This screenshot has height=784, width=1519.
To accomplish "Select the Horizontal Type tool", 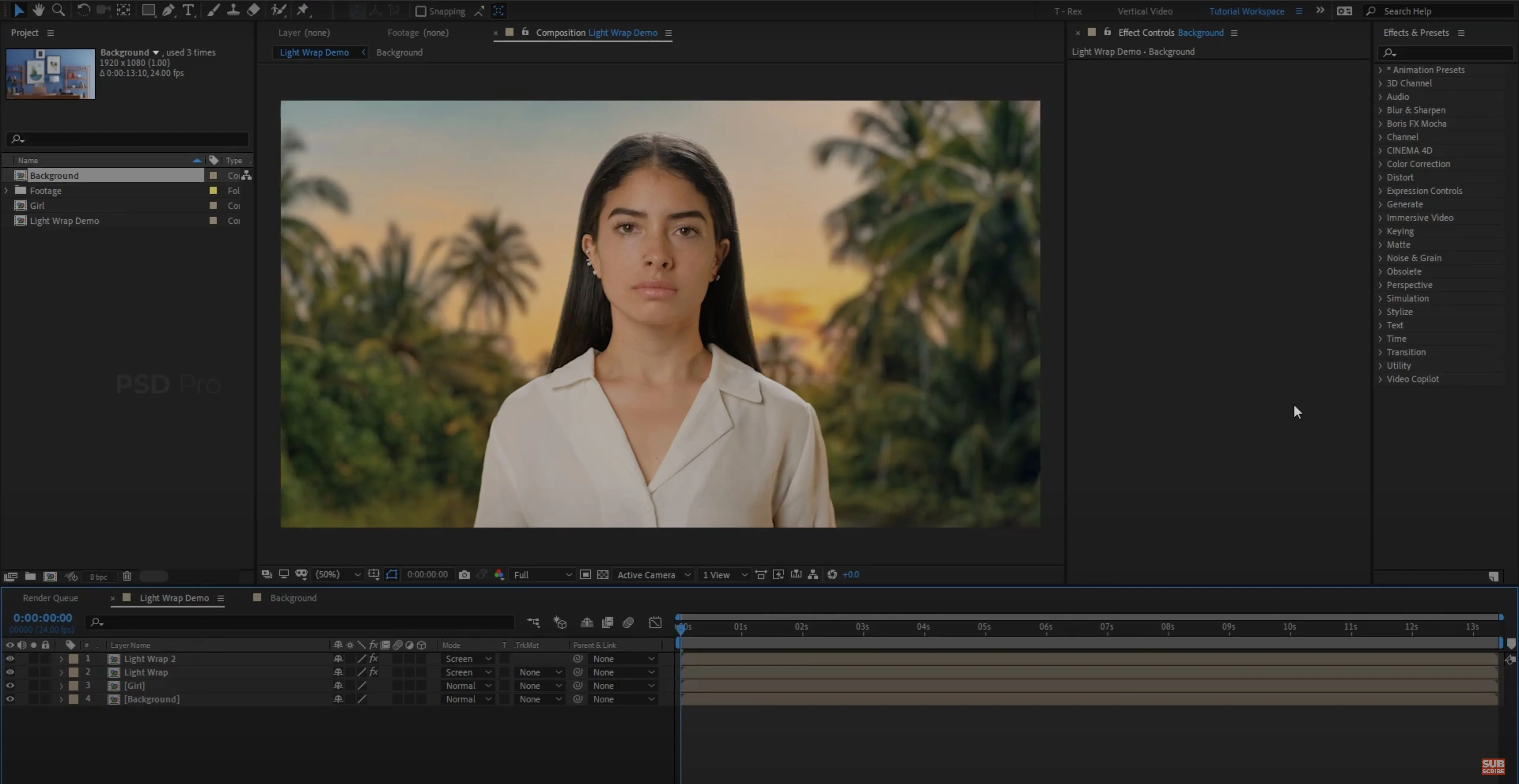I will click(188, 10).
